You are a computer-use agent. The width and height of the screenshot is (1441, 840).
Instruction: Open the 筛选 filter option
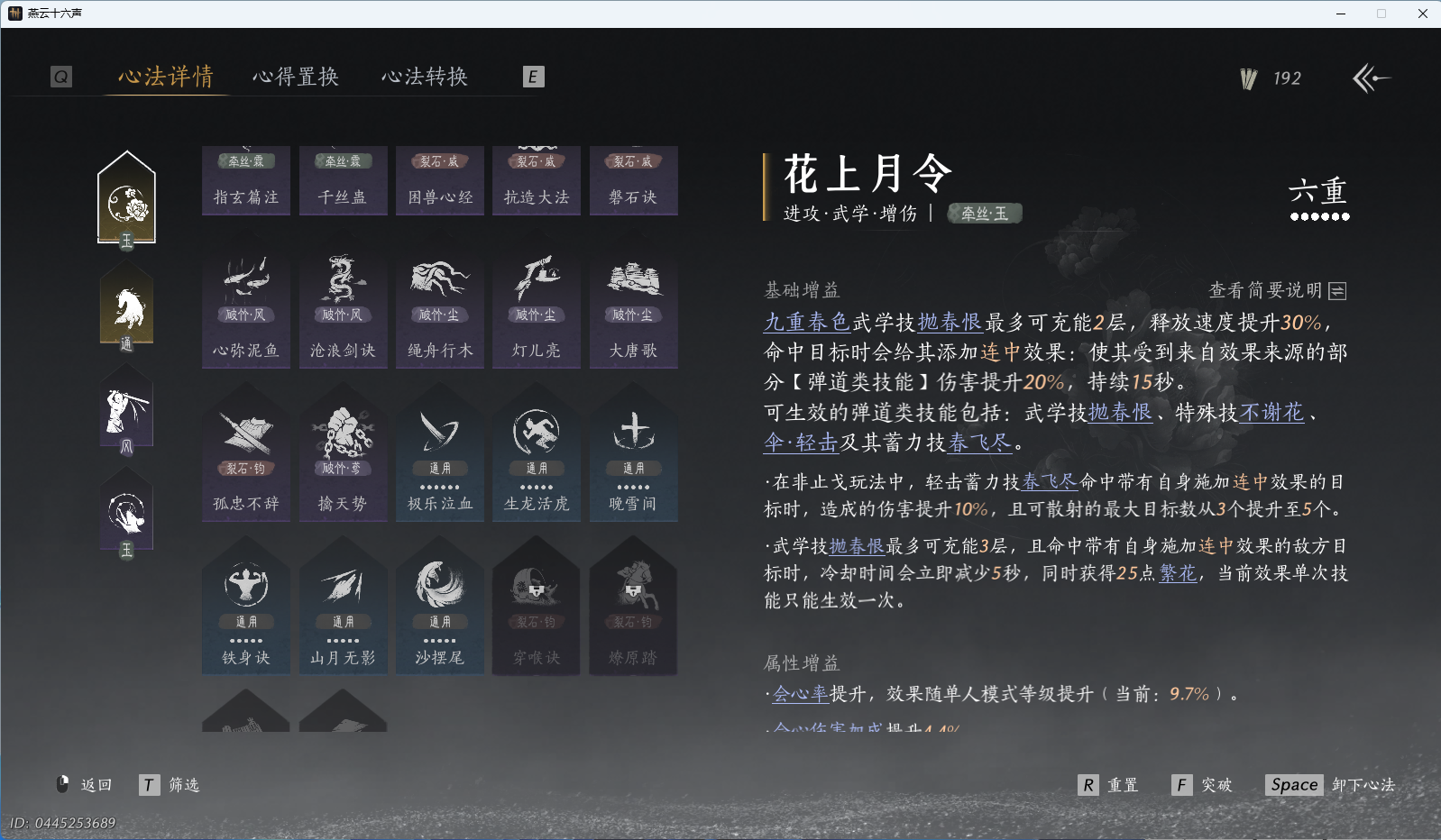(170, 785)
